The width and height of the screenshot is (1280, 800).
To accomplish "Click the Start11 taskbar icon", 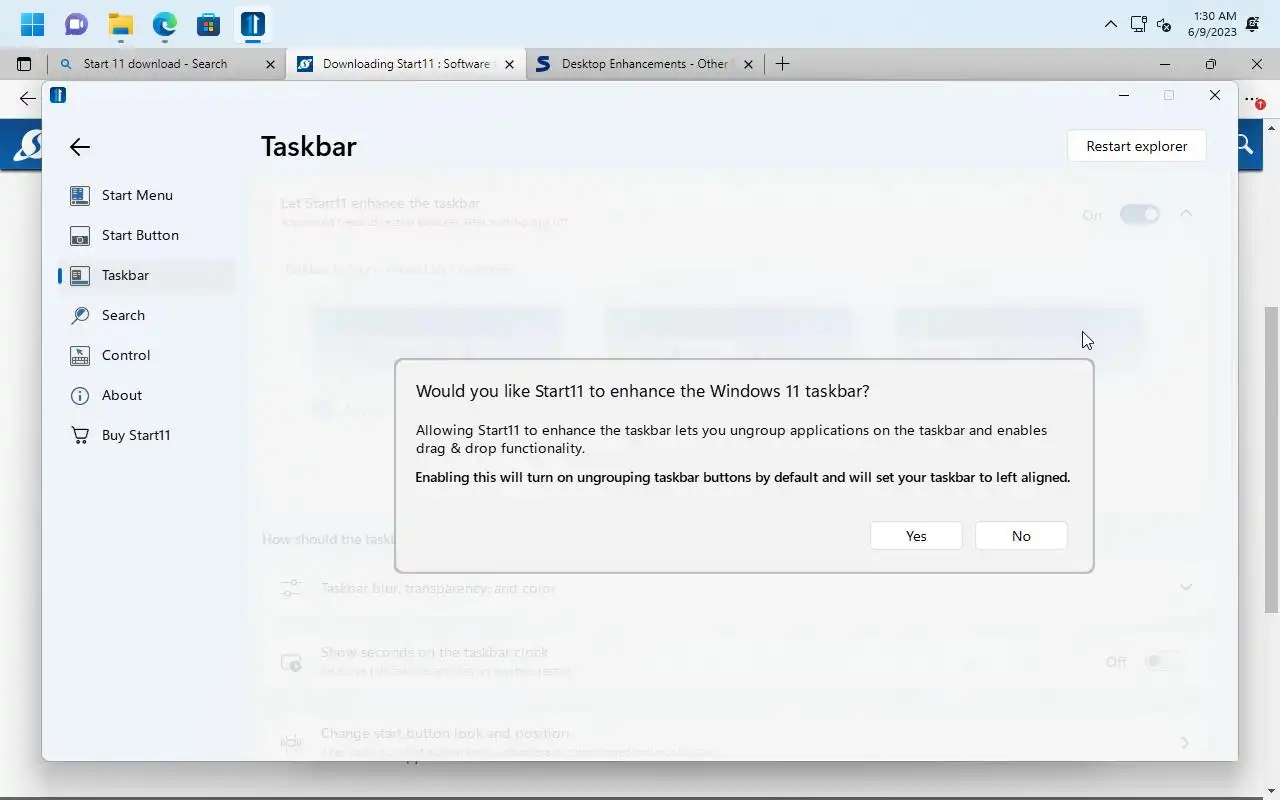I will (x=252, y=24).
